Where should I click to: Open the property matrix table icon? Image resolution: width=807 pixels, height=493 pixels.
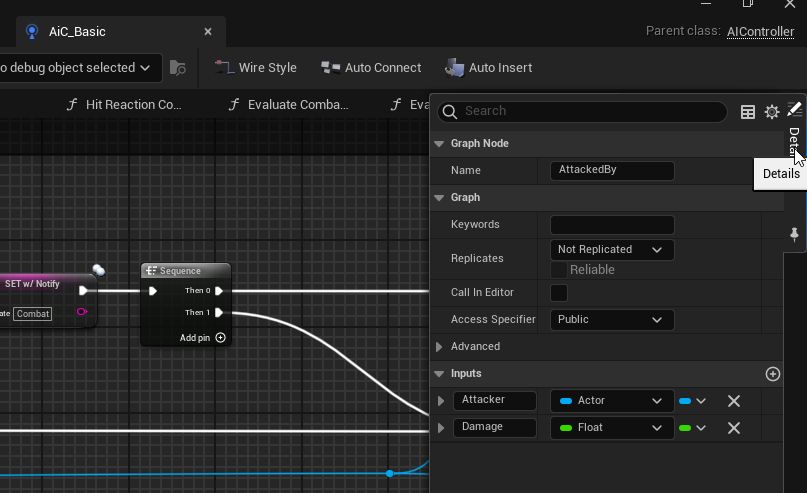[x=747, y=112]
